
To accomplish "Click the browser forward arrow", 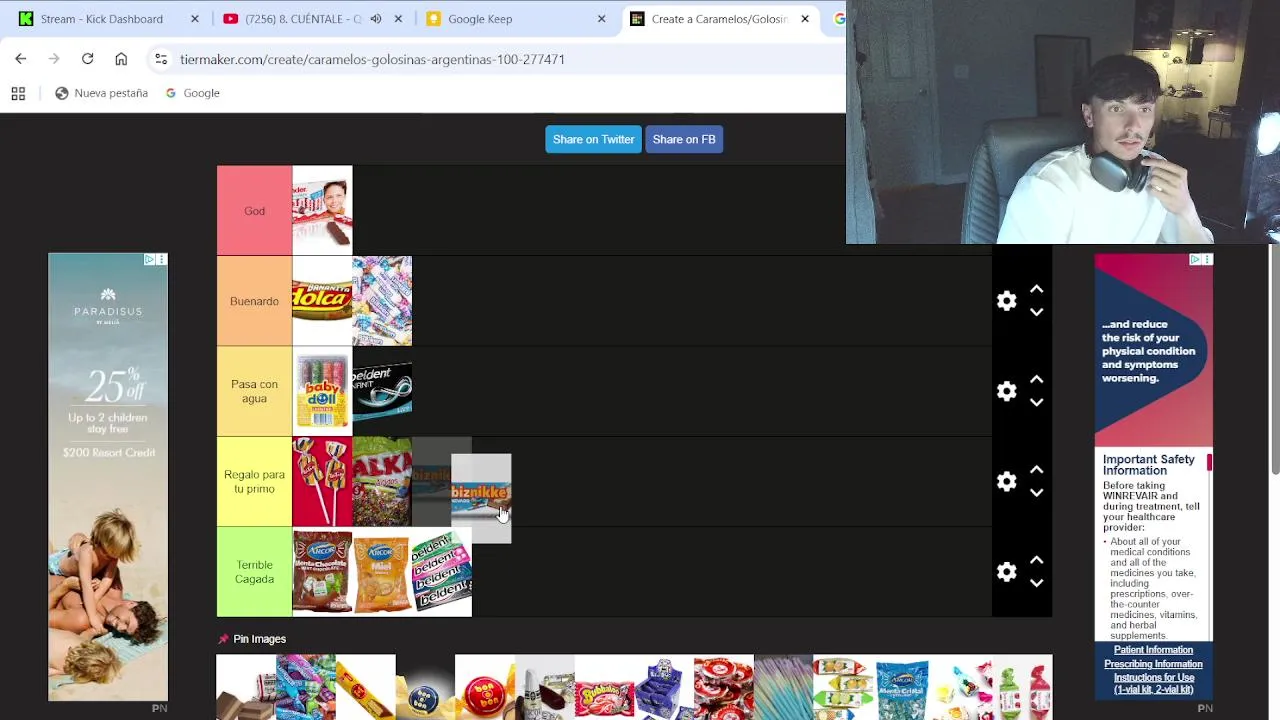I will click(x=54, y=59).
